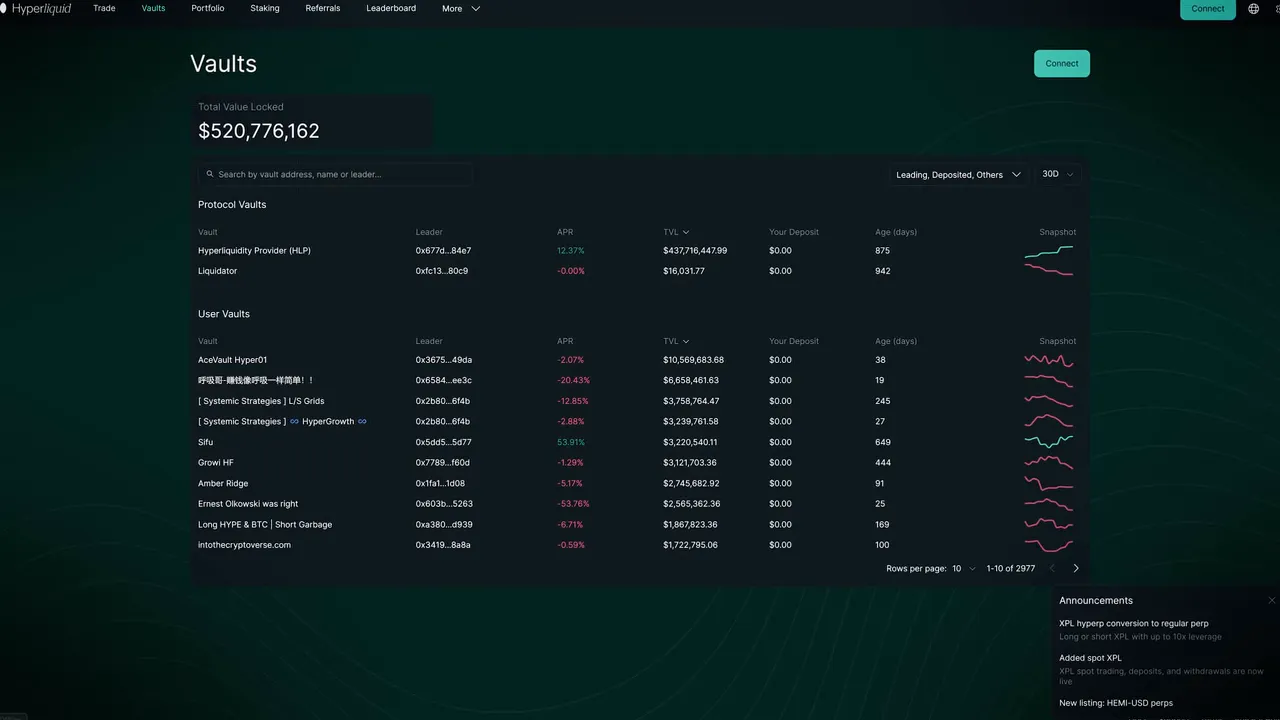
Task: Click age value 875
Action: [882, 251]
